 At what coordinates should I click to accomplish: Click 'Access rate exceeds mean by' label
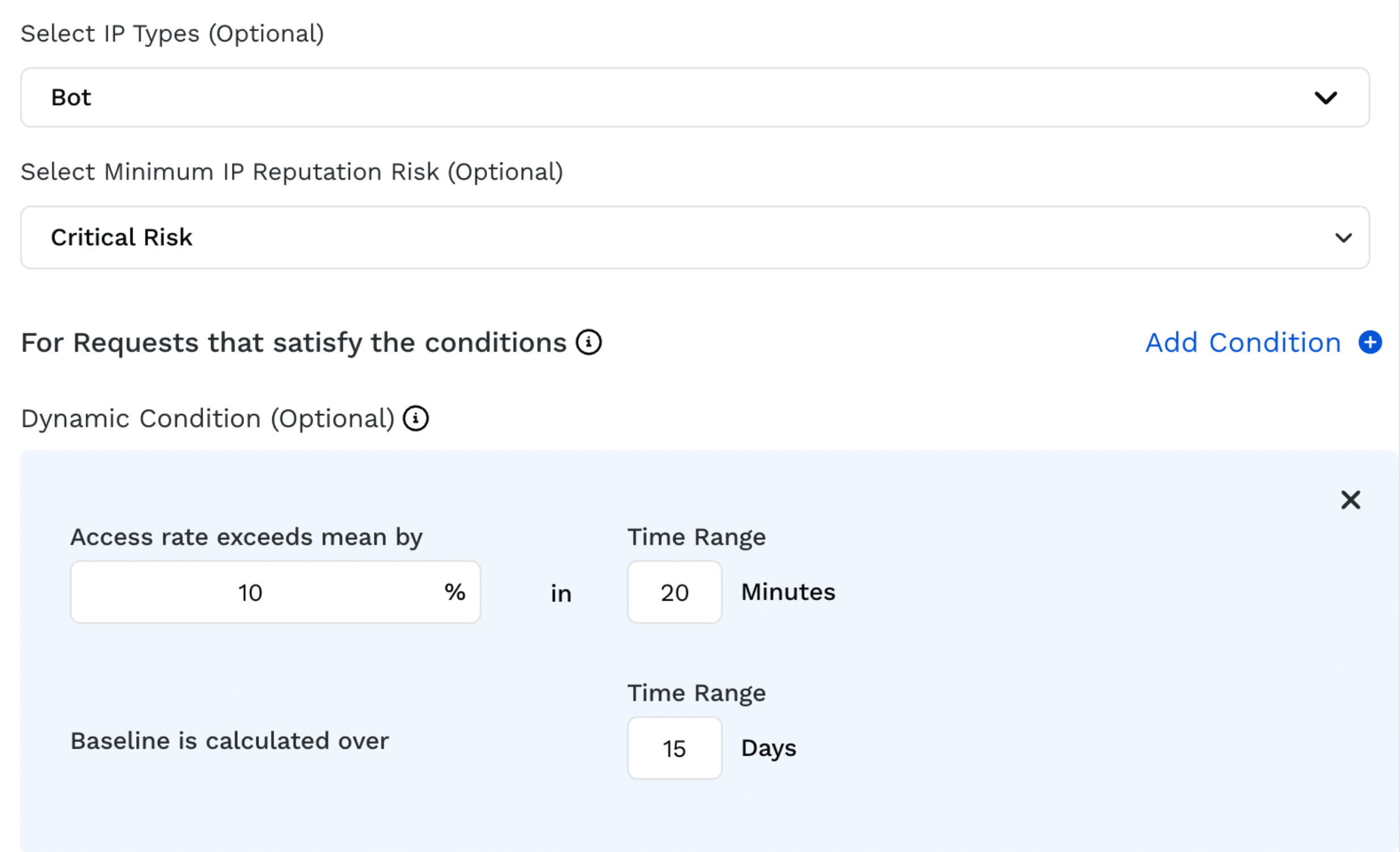click(x=247, y=537)
